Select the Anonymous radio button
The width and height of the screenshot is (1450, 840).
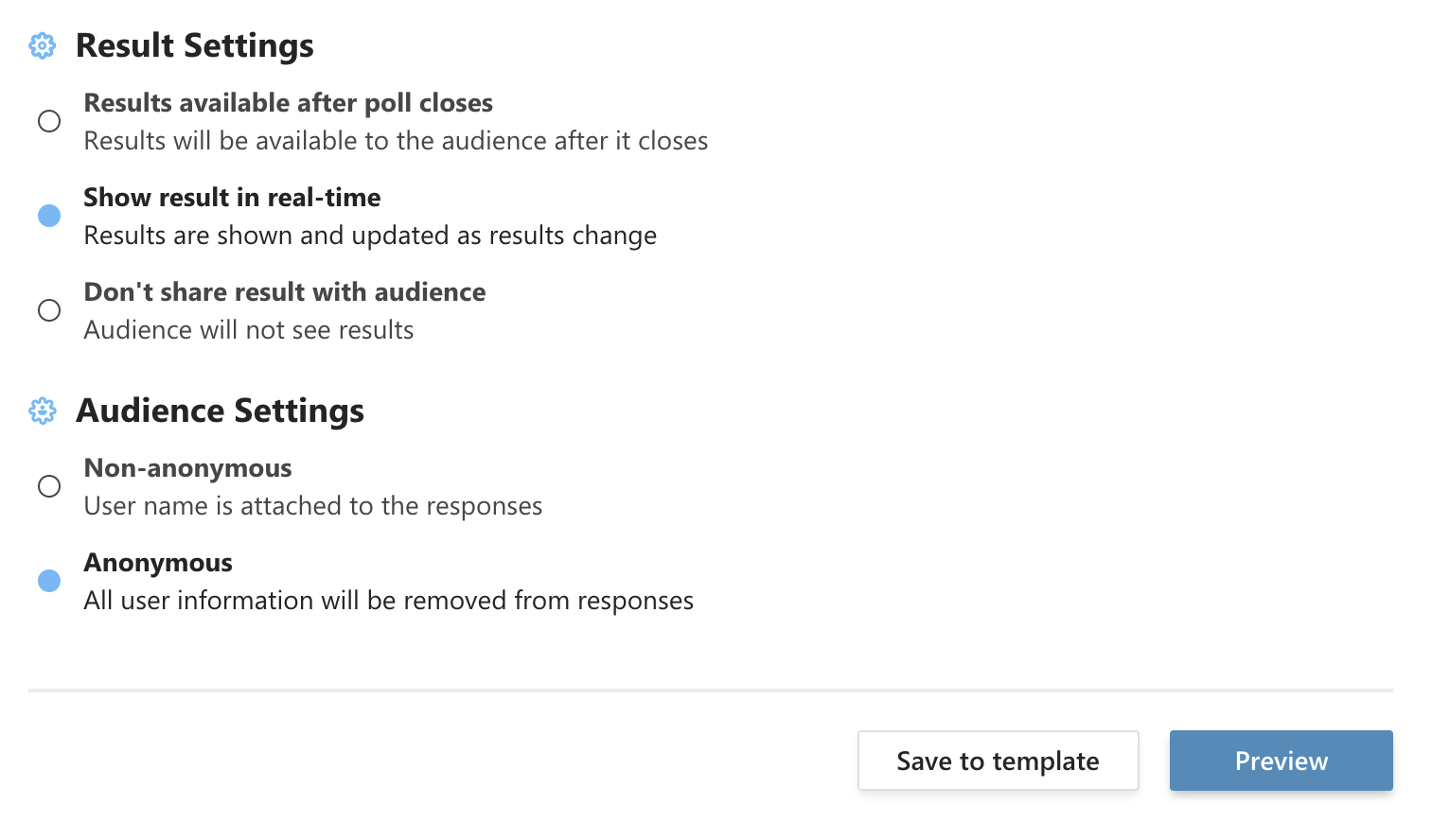pyautogui.click(x=49, y=581)
